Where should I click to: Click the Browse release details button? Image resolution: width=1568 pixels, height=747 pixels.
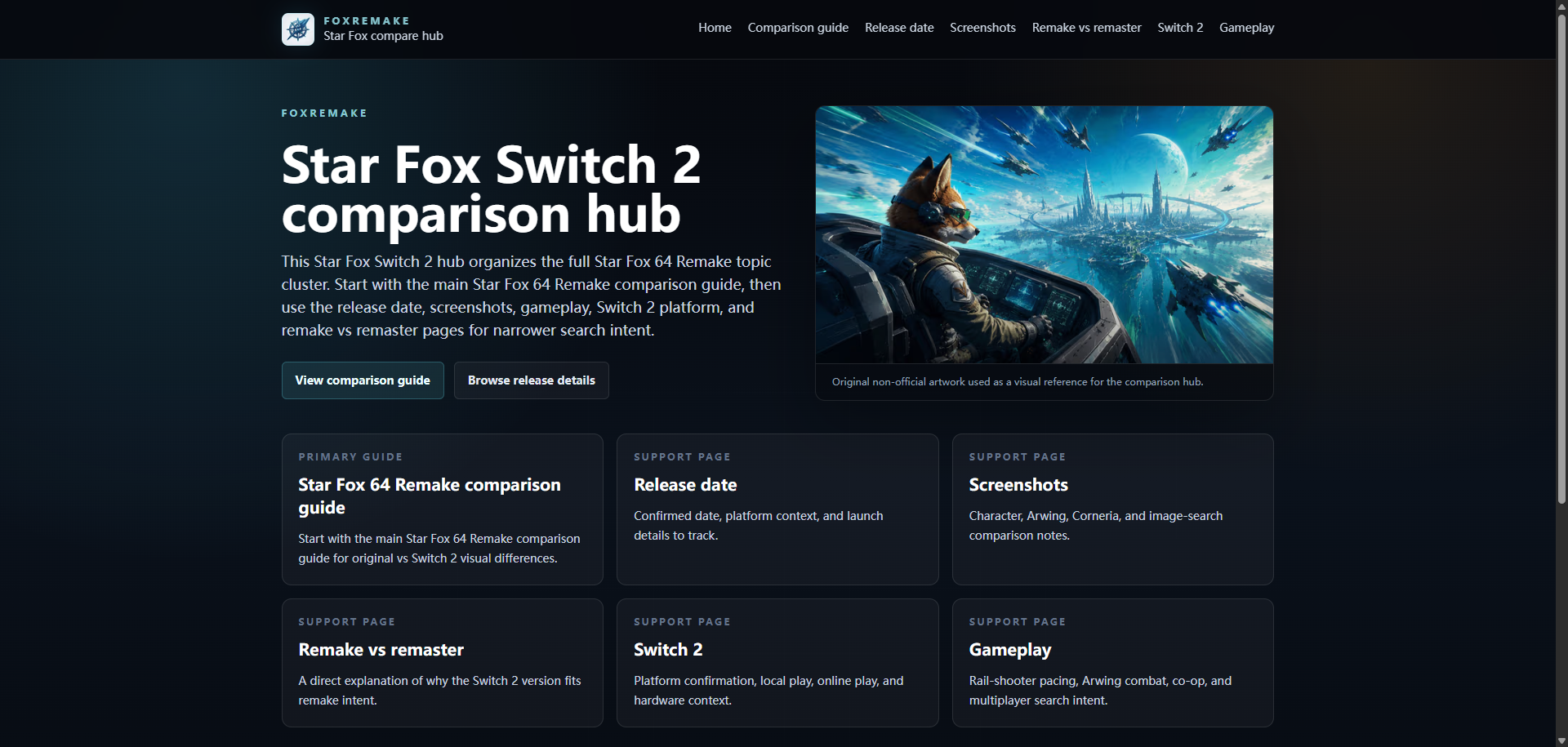click(532, 380)
